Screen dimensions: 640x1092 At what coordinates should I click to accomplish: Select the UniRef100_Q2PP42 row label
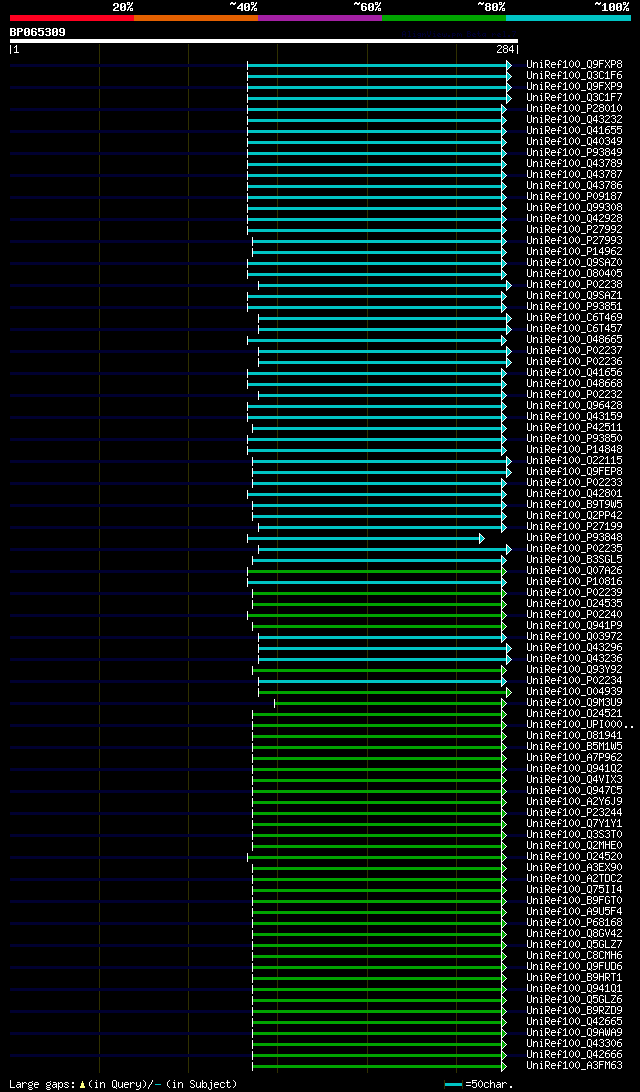575,515
